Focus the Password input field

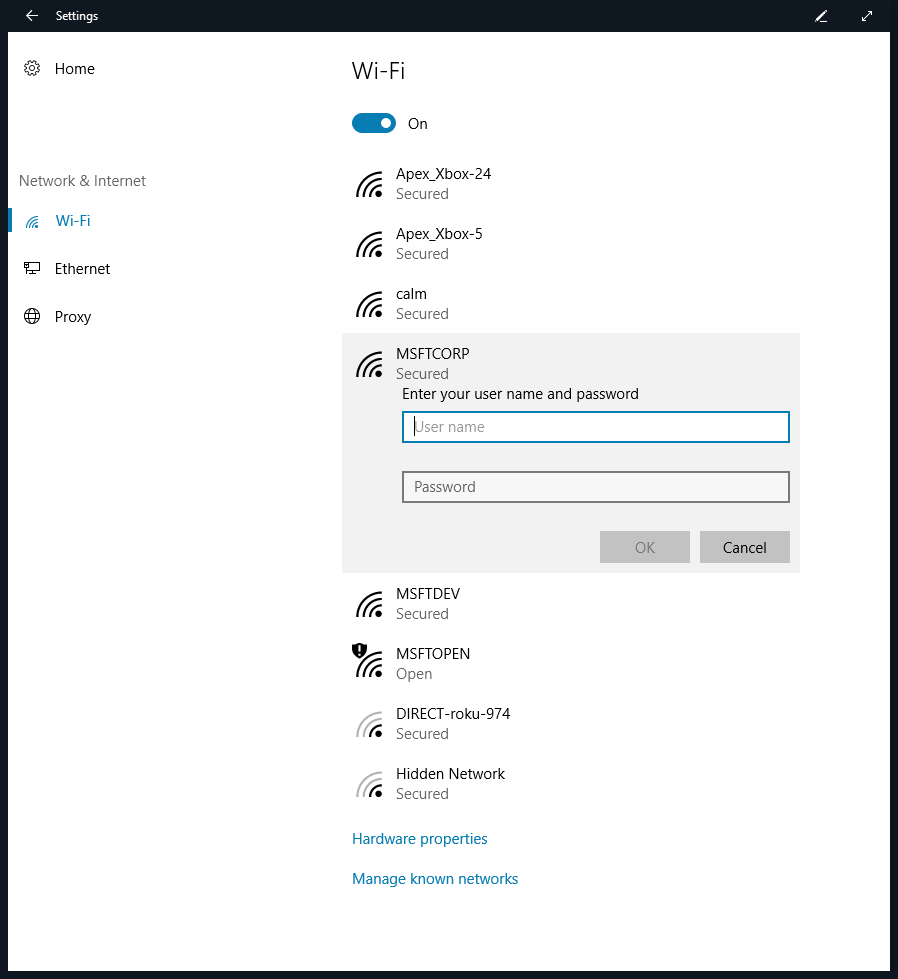tap(595, 487)
